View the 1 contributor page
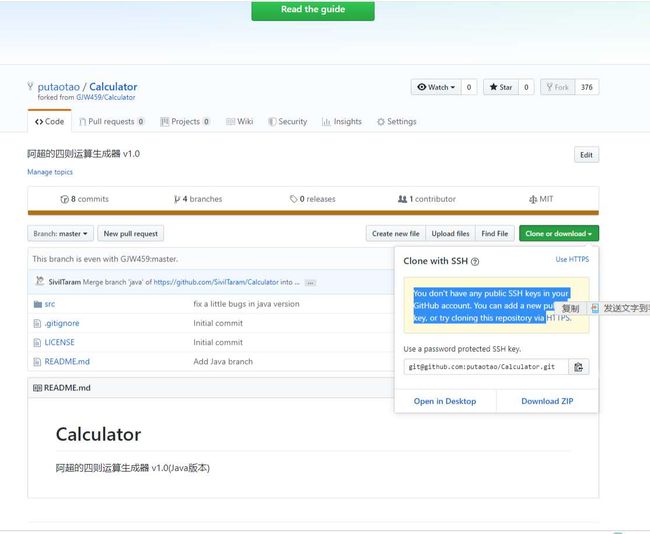 tap(427, 199)
